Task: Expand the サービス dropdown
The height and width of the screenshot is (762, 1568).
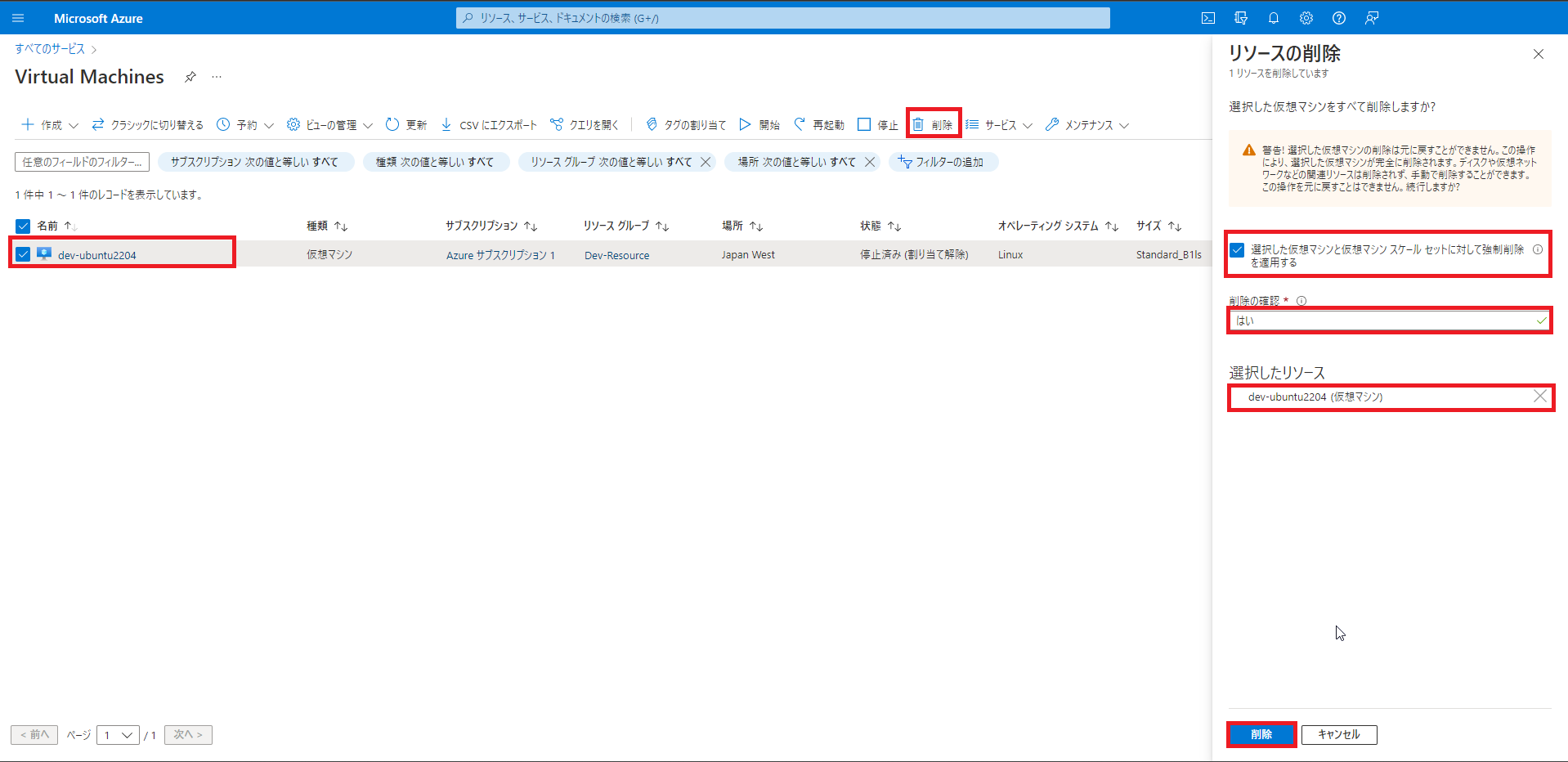Action: pyautogui.click(x=999, y=124)
